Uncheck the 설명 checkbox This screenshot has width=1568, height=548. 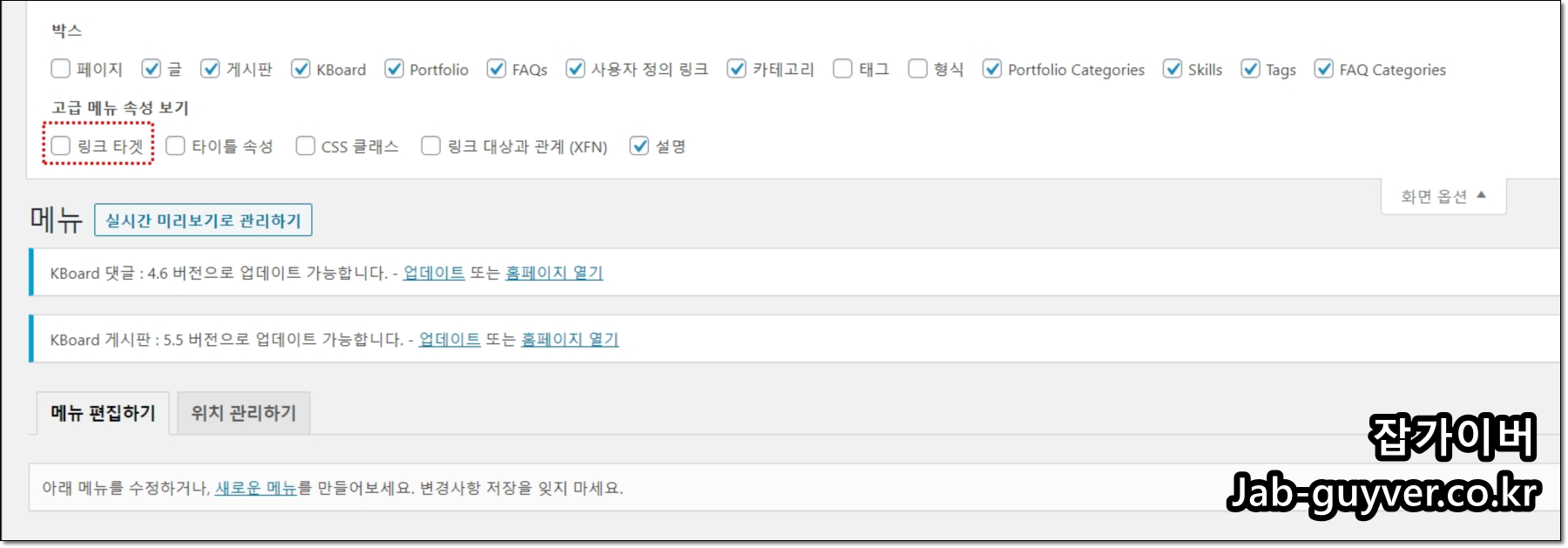click(639, 145)
